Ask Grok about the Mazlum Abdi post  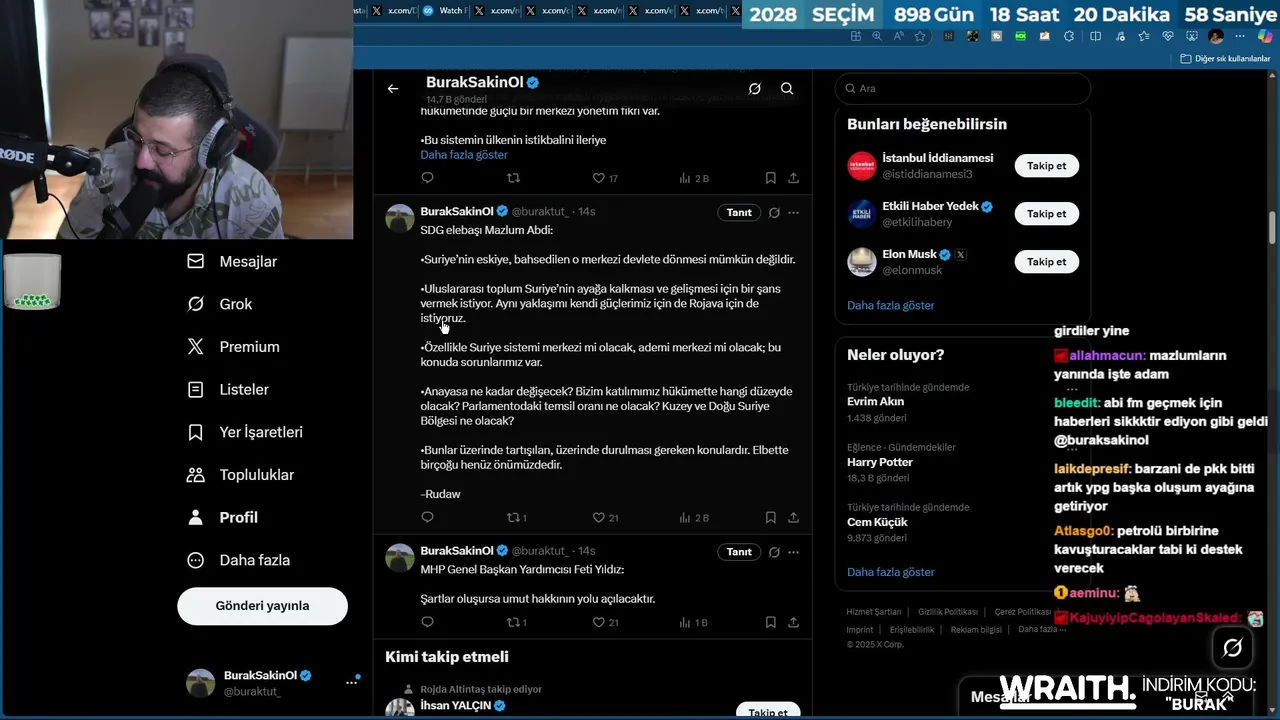(774, 213)
